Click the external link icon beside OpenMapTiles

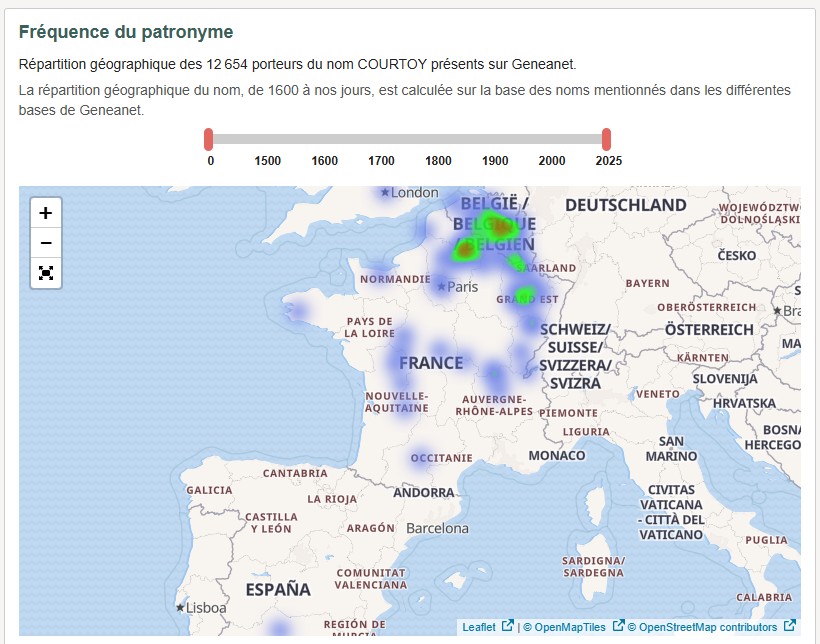[617, 625]
